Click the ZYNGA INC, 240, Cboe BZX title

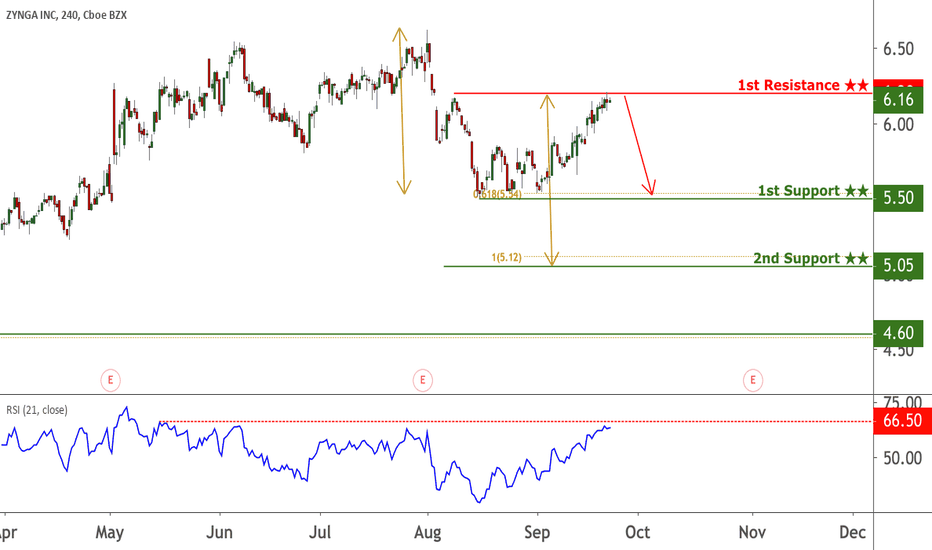66,15
